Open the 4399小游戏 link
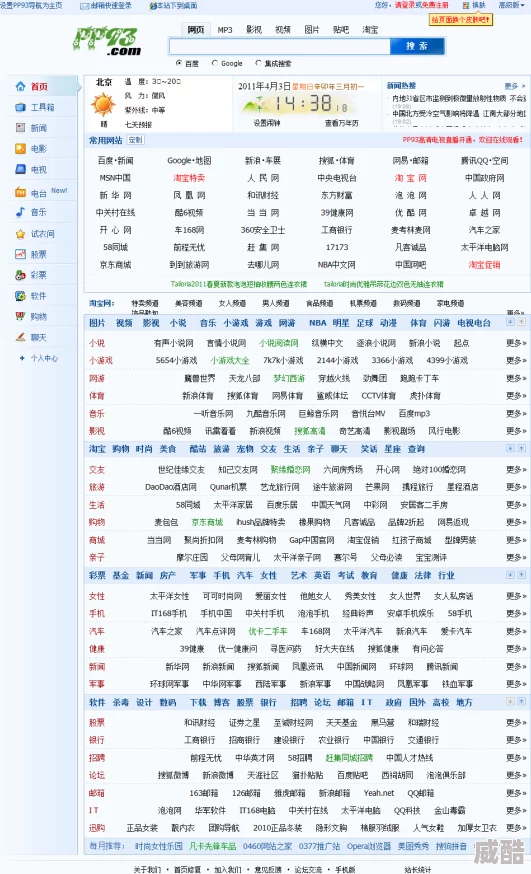 tap(447, 360)
